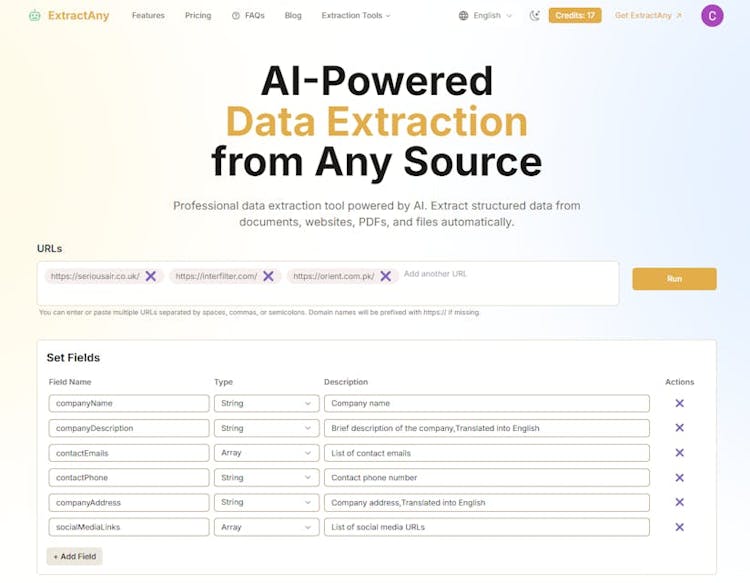Delete the socialMediaLinks field row
The height and width of the screenshot is (583, 750).
coord(679,527)
